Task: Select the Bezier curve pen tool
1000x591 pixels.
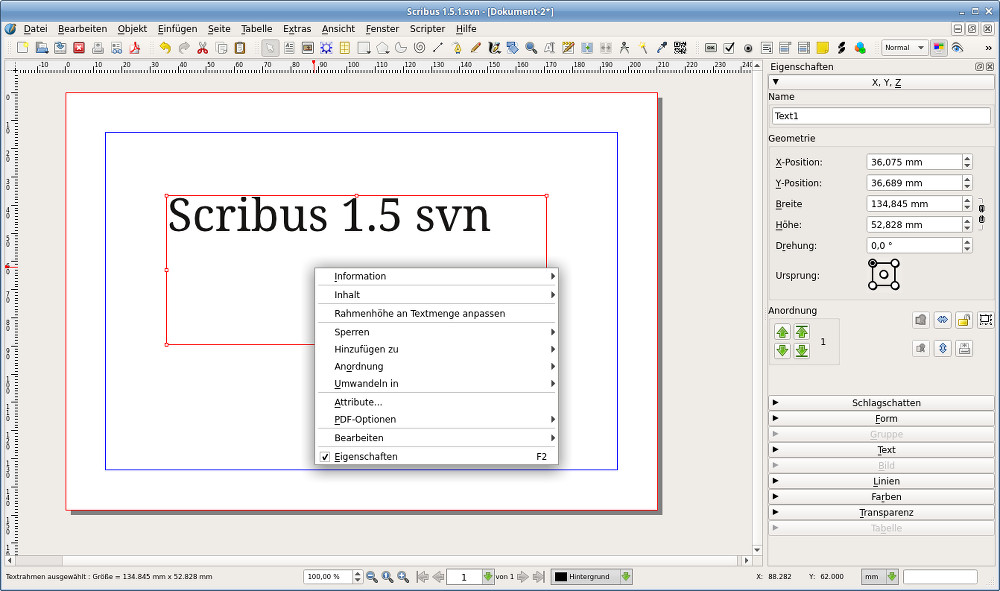Action: point(457,48)
